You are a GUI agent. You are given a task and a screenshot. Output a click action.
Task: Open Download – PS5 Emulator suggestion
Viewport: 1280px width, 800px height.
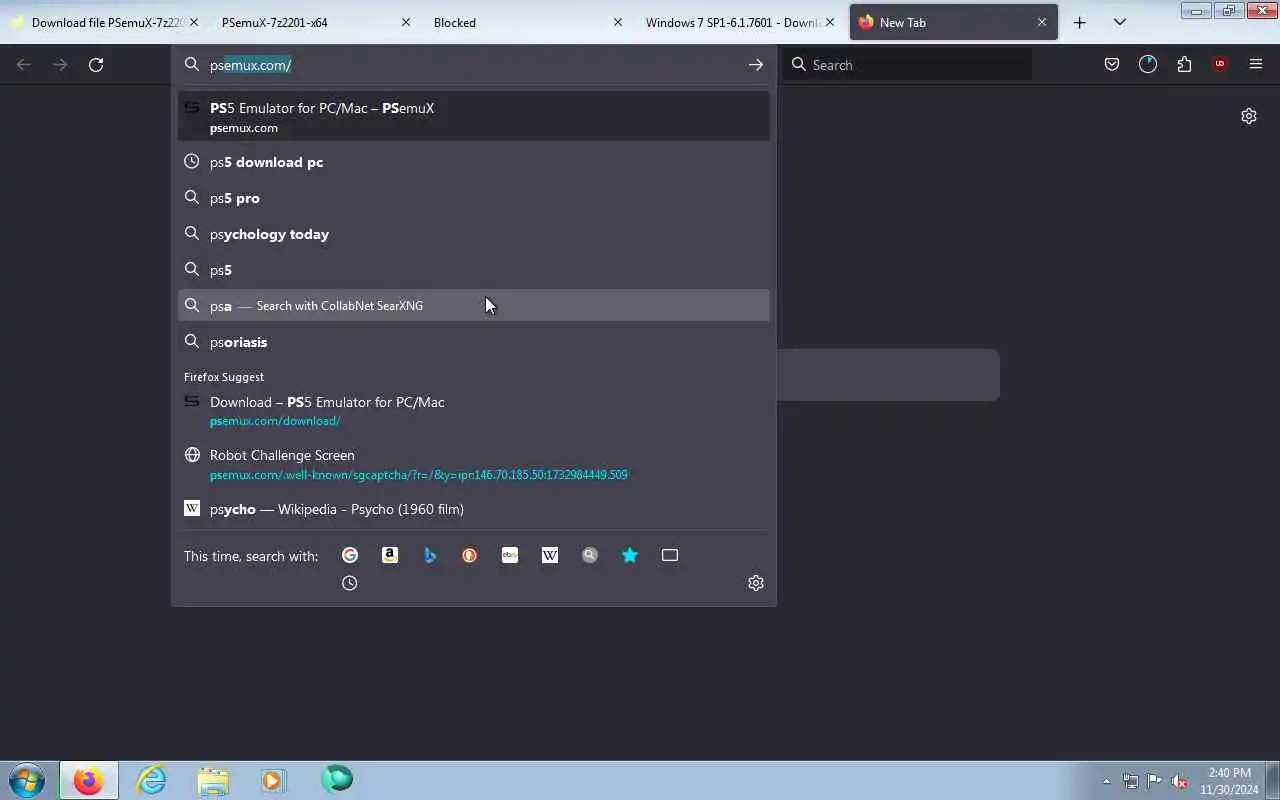(x=474, y=411)
